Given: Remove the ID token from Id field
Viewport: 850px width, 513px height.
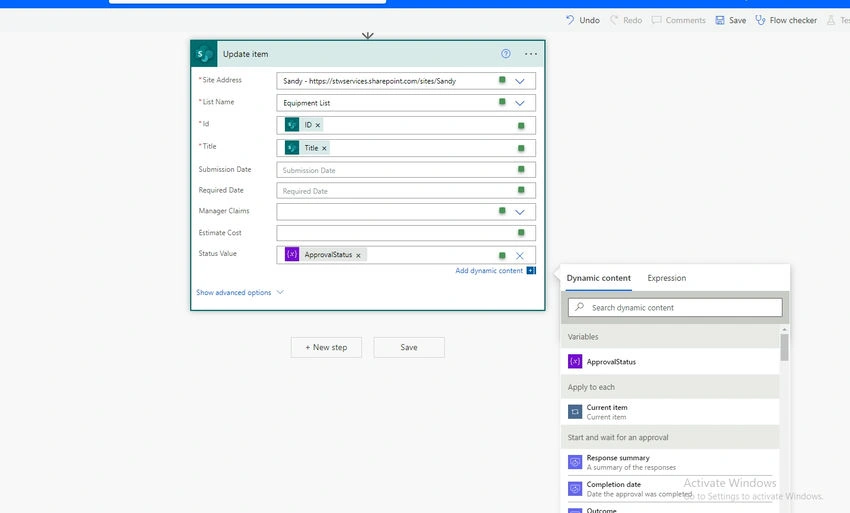Looking at the screenshot, I should pyautogui.click(x=318, y=125).
